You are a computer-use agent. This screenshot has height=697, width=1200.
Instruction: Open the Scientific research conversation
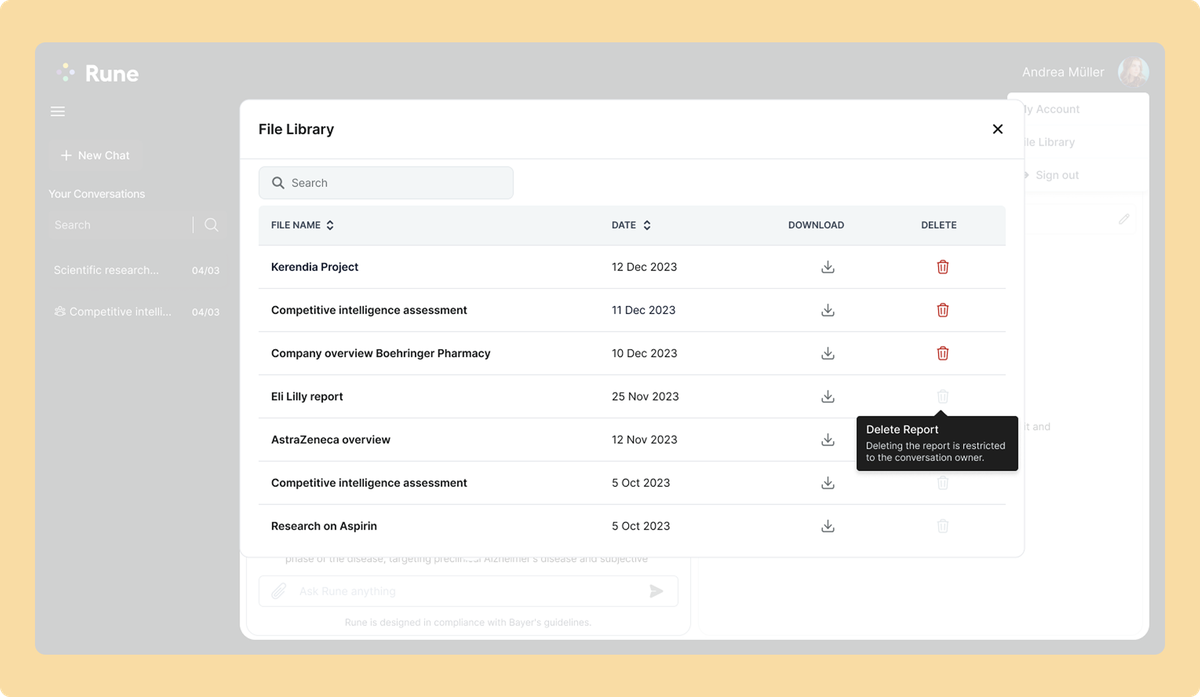137,270
